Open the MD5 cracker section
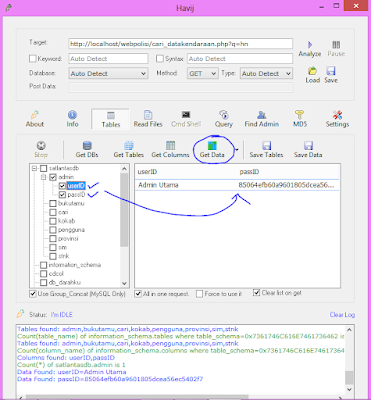 [299, 119]
